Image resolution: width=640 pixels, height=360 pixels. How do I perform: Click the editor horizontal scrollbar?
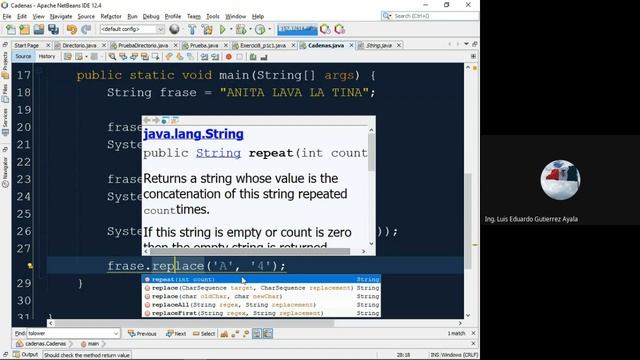pos(194,323)
